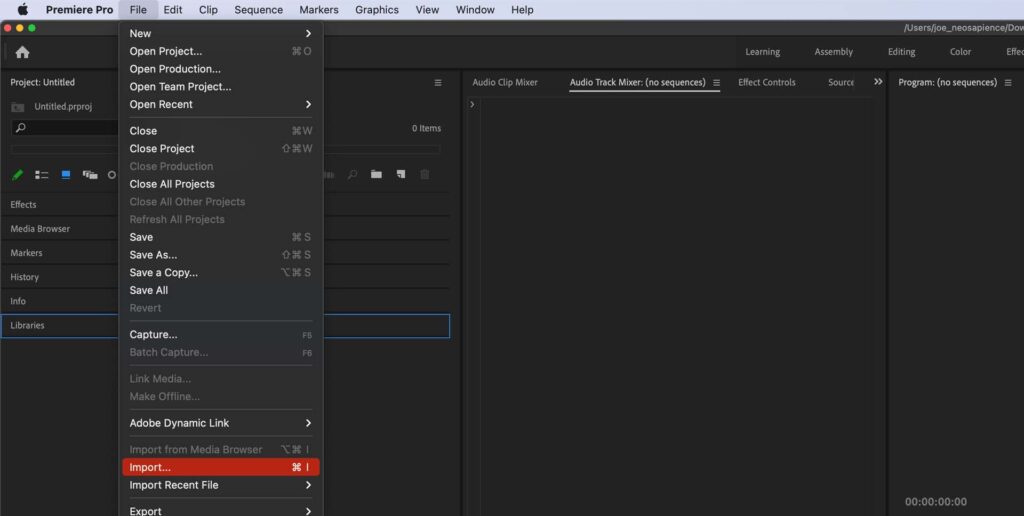Choose Capture... in File menu
Screen dimensions: 1024x516
pyautogui.click(x=221, y=334)
